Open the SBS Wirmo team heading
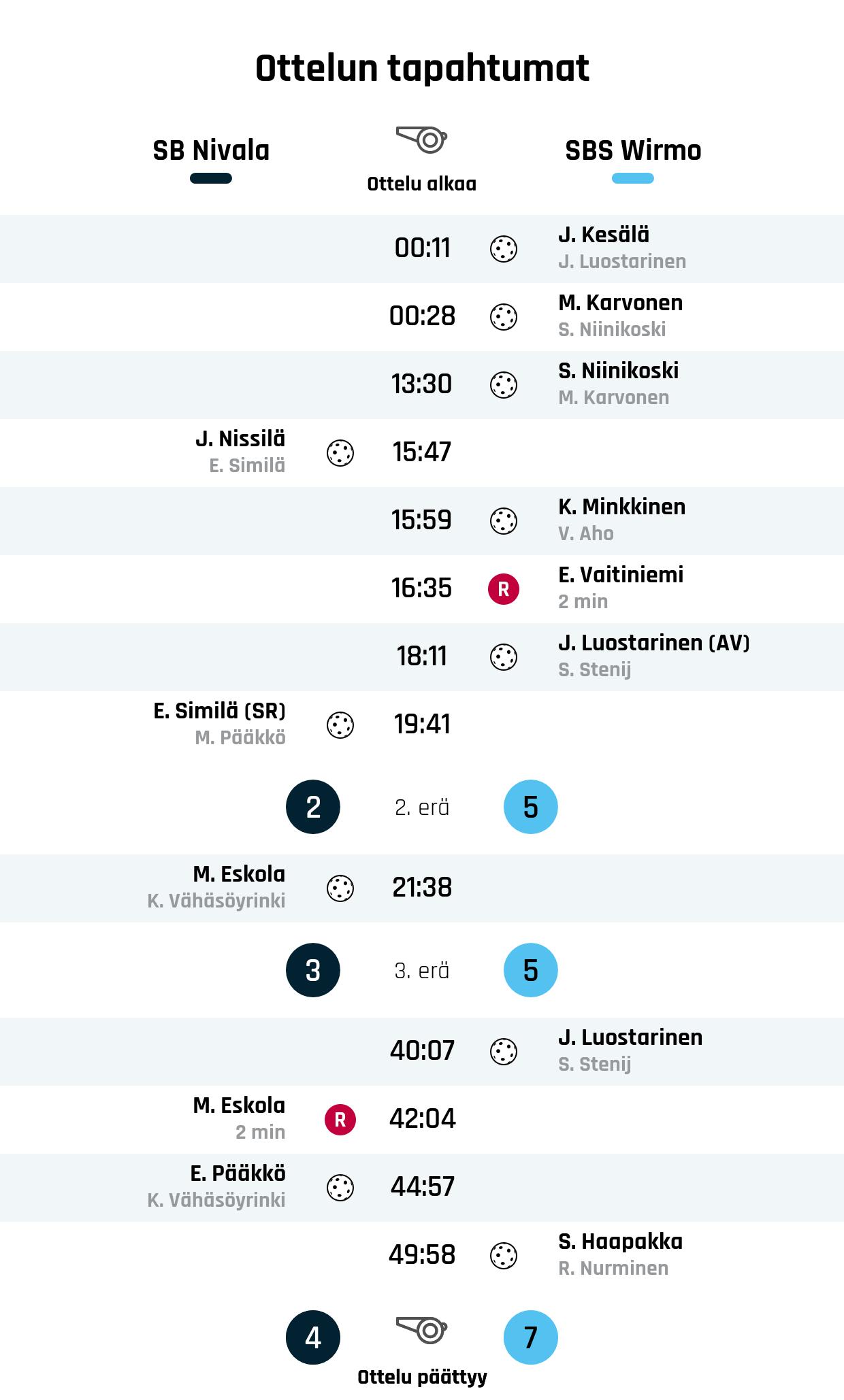 point(633,150)
